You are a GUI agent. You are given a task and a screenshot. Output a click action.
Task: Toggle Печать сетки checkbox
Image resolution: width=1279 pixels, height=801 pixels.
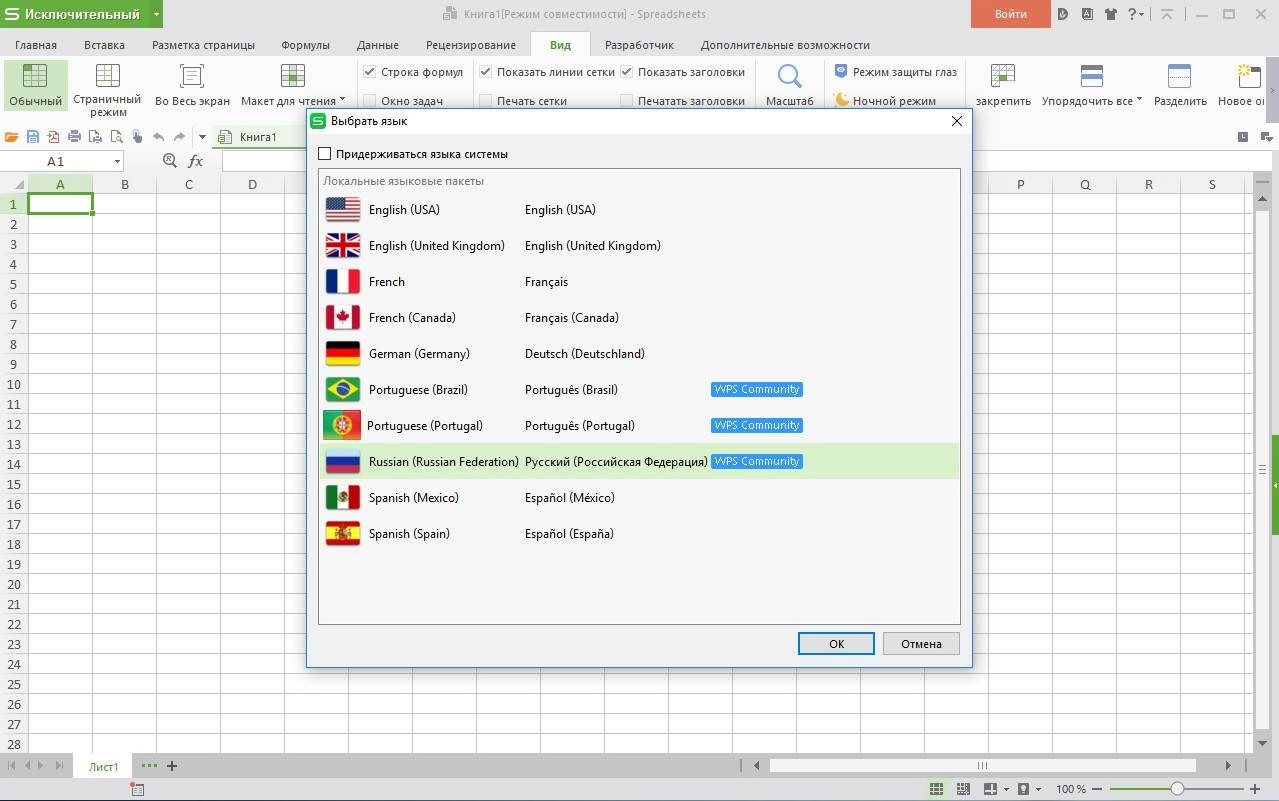click(485, 101)
